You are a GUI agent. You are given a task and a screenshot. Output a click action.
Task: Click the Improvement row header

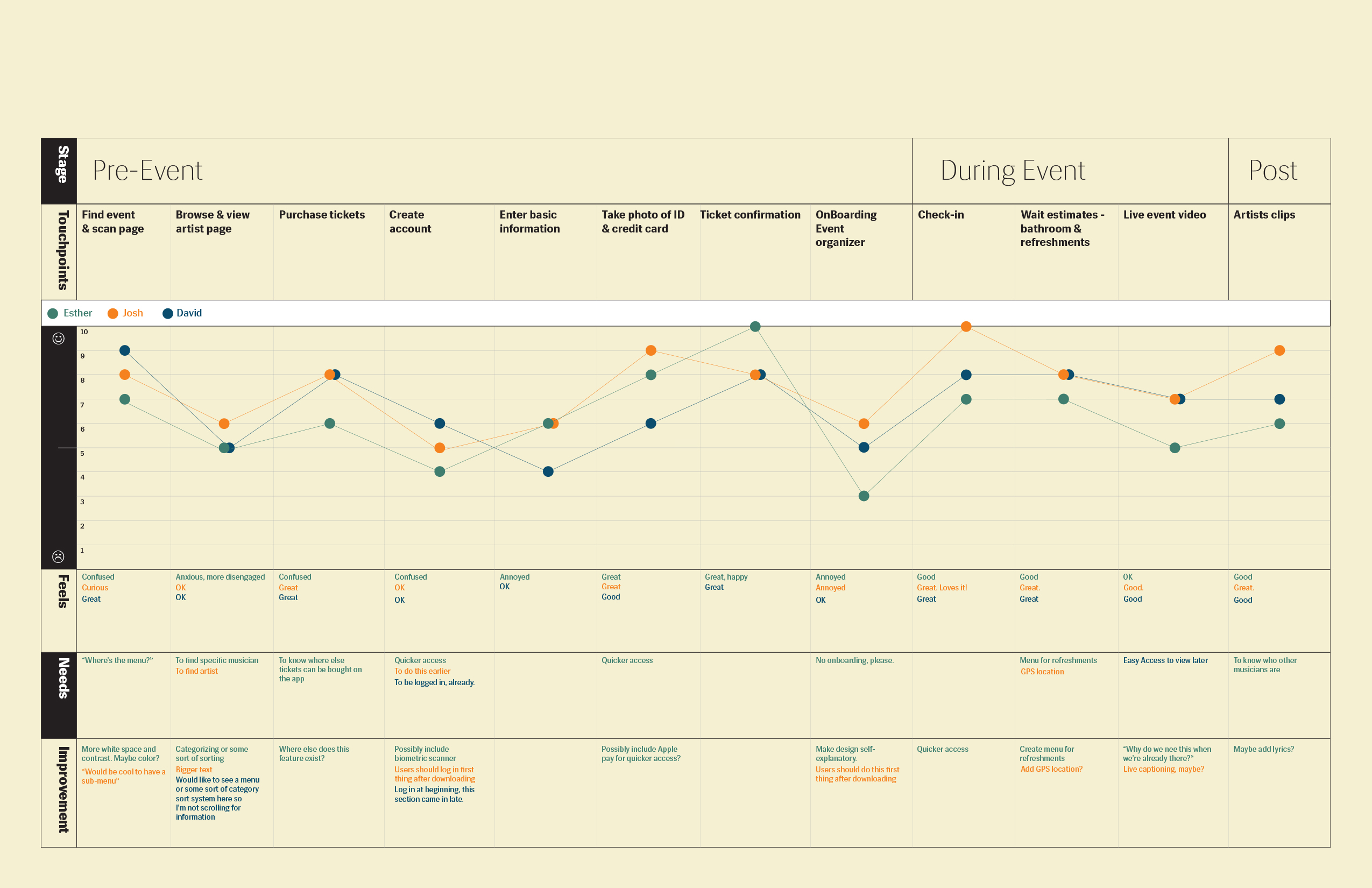coord(62,790)
